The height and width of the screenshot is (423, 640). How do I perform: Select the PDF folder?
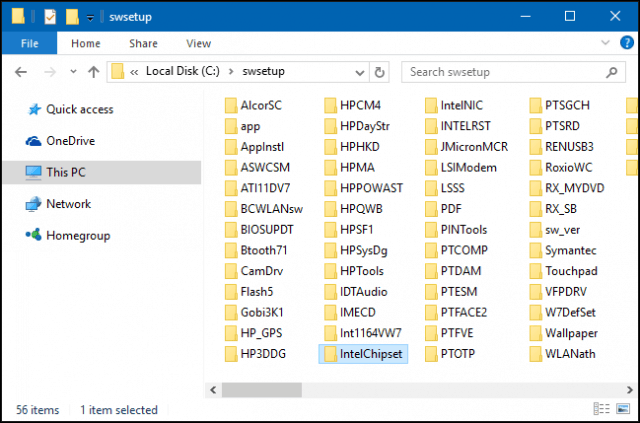pyautogui.click(x=444, y=209)
